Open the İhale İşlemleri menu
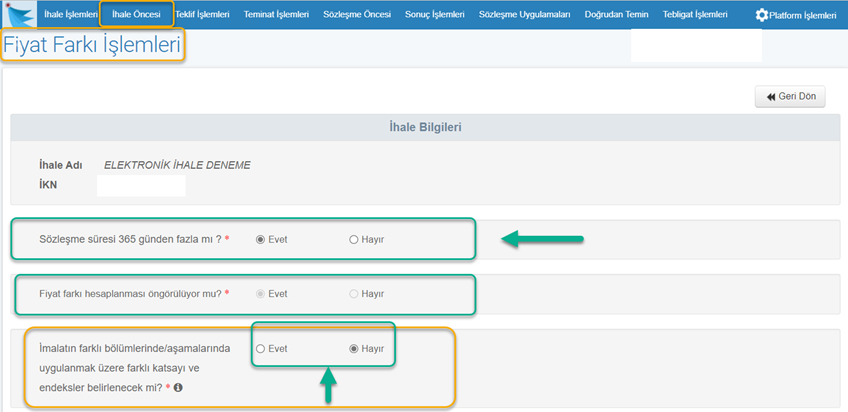 (x=71, y=15)
